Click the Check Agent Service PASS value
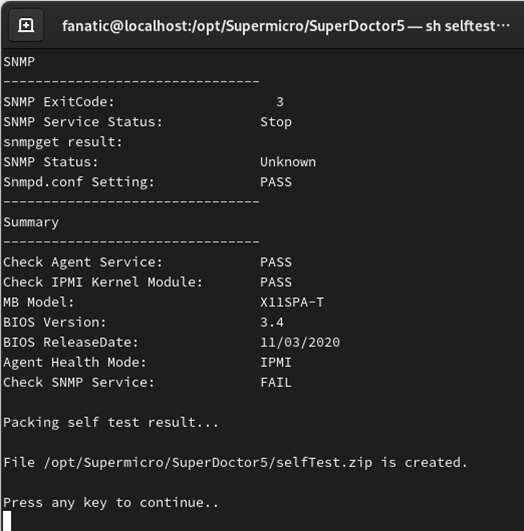The image size is (524, 531). tap(276, 262)
